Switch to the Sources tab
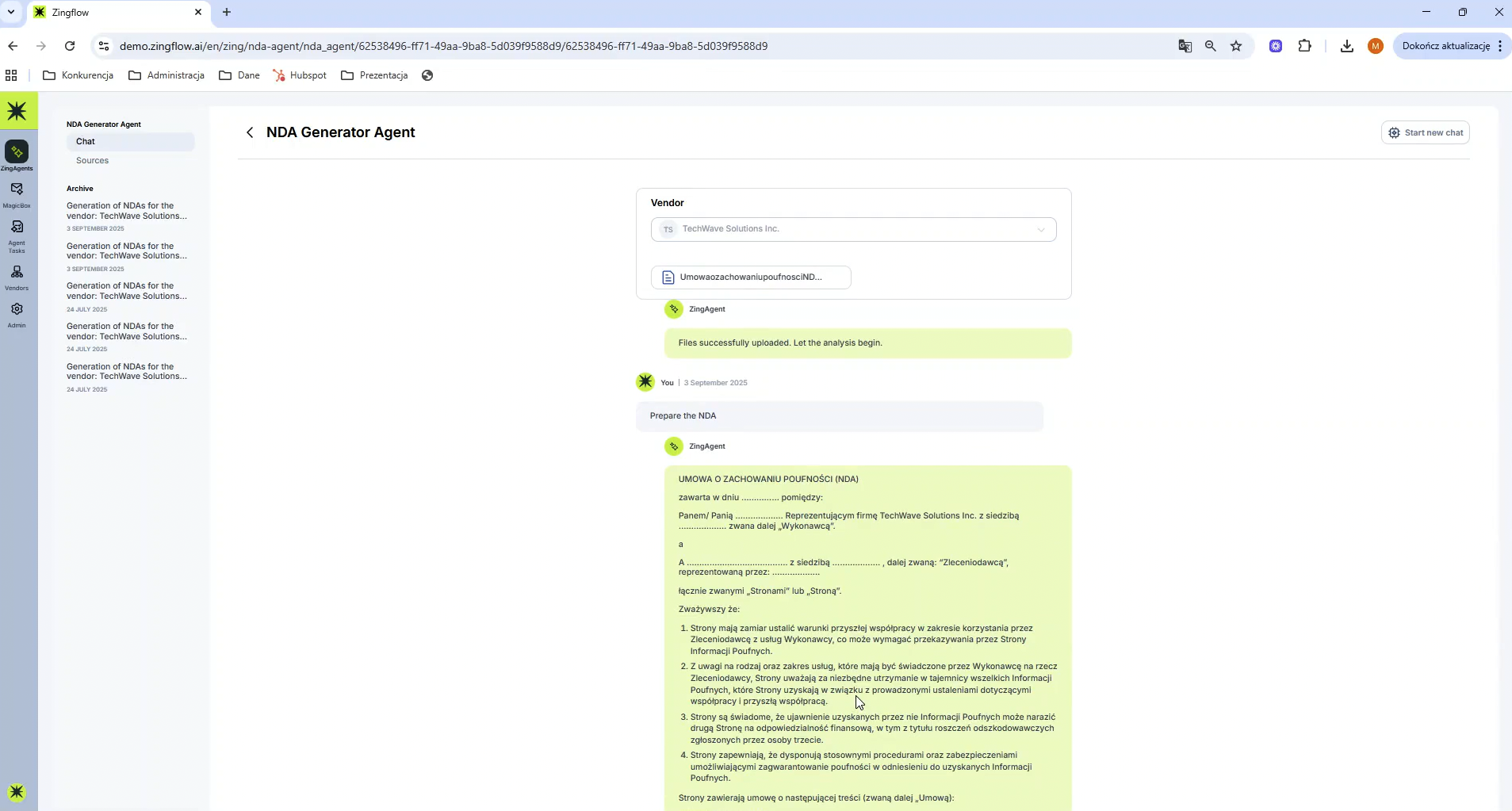This screenshot has width=1512, height=811. click(92, 160)
